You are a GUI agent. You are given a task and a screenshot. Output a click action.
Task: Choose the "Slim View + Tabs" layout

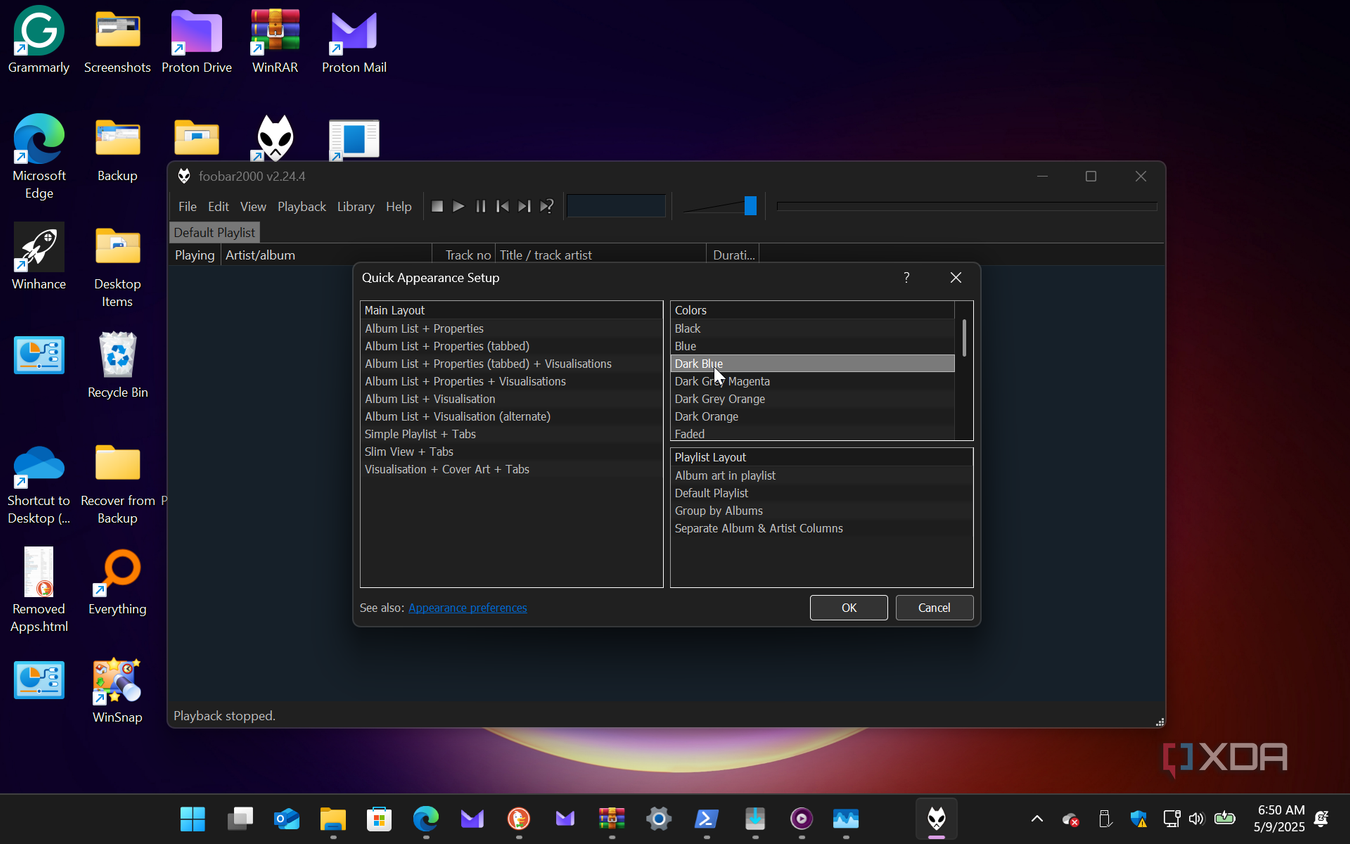click(x=512, y=452)
